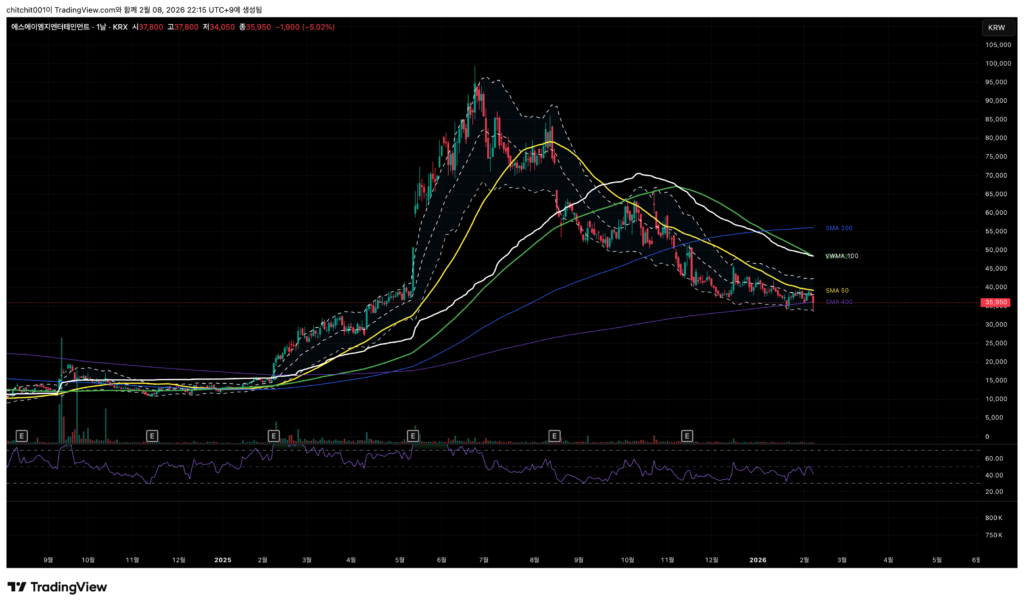Click the TradingView logo at bottom left
Viewport: 1024px width, 606px height.
pos(57,587)
